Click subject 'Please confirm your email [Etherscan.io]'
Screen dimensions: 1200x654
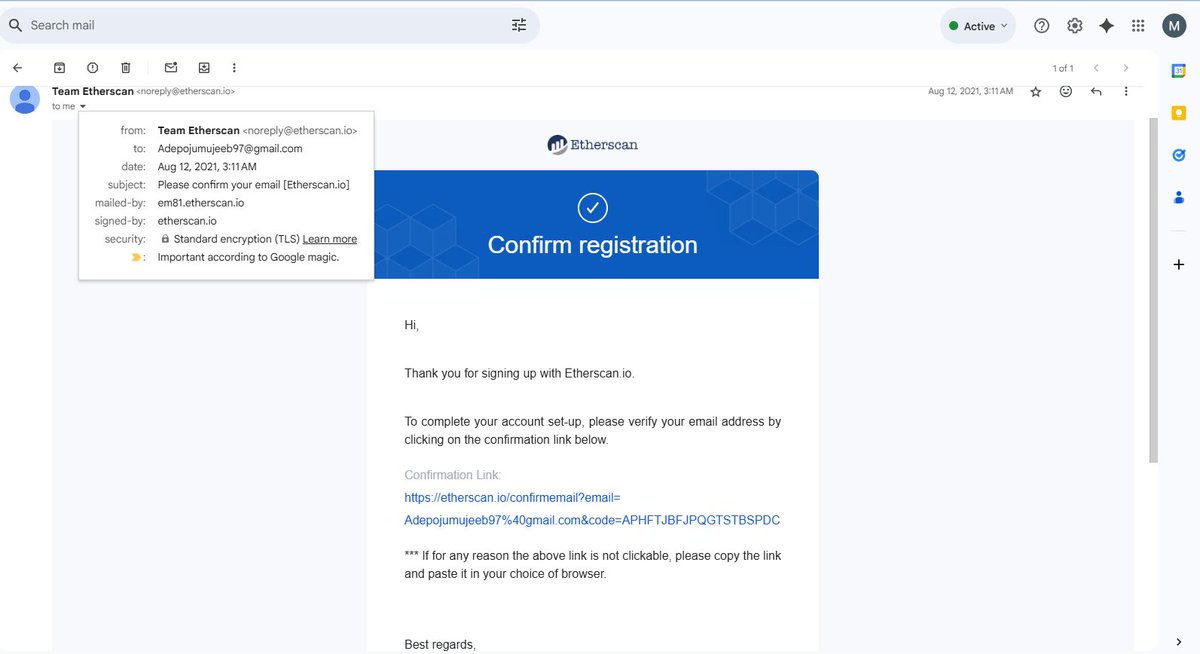click(x=254, y=185)
